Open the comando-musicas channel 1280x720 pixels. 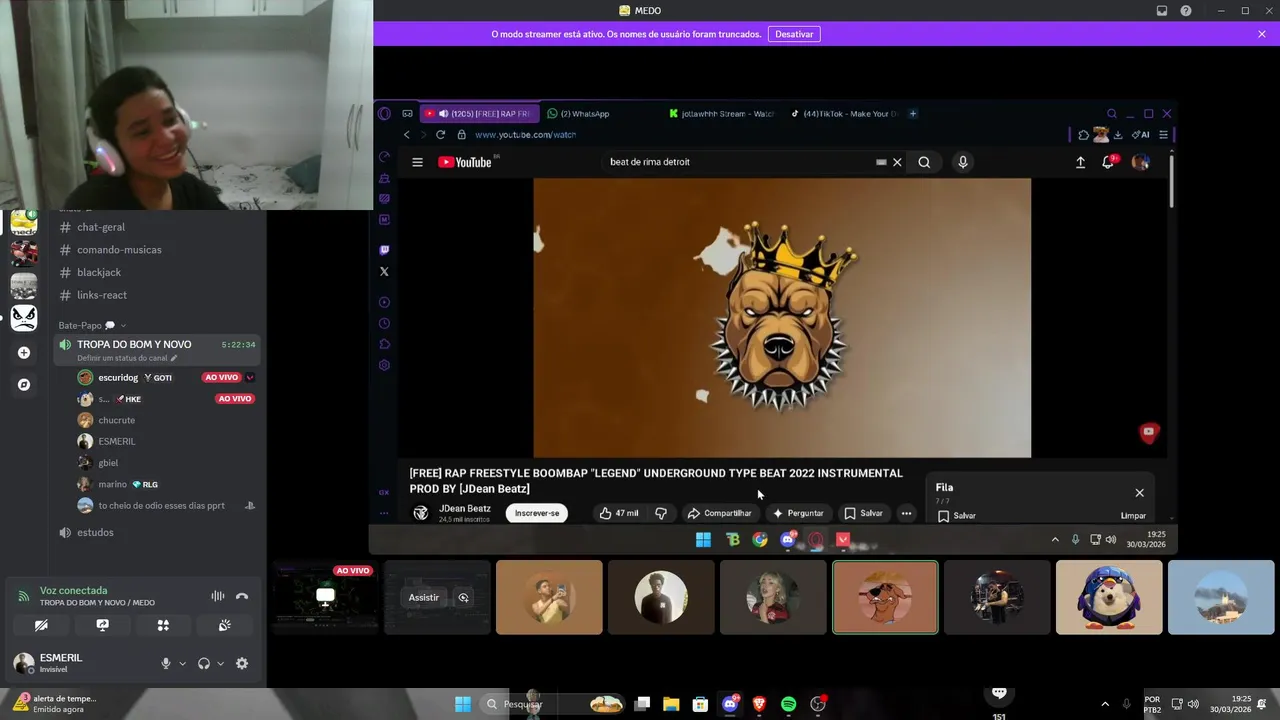pyautogui.click(x=119, y=250)
